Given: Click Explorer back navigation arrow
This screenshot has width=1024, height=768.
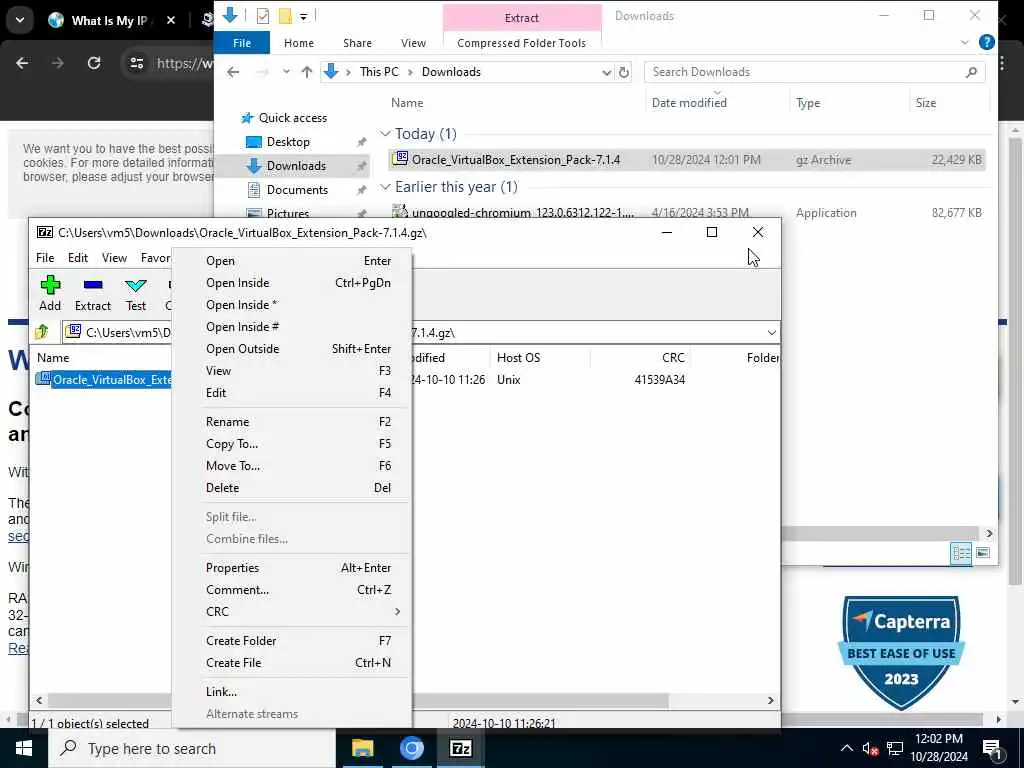Looking at the screenshot, I should pyautogui.click(x=233, y=72).
